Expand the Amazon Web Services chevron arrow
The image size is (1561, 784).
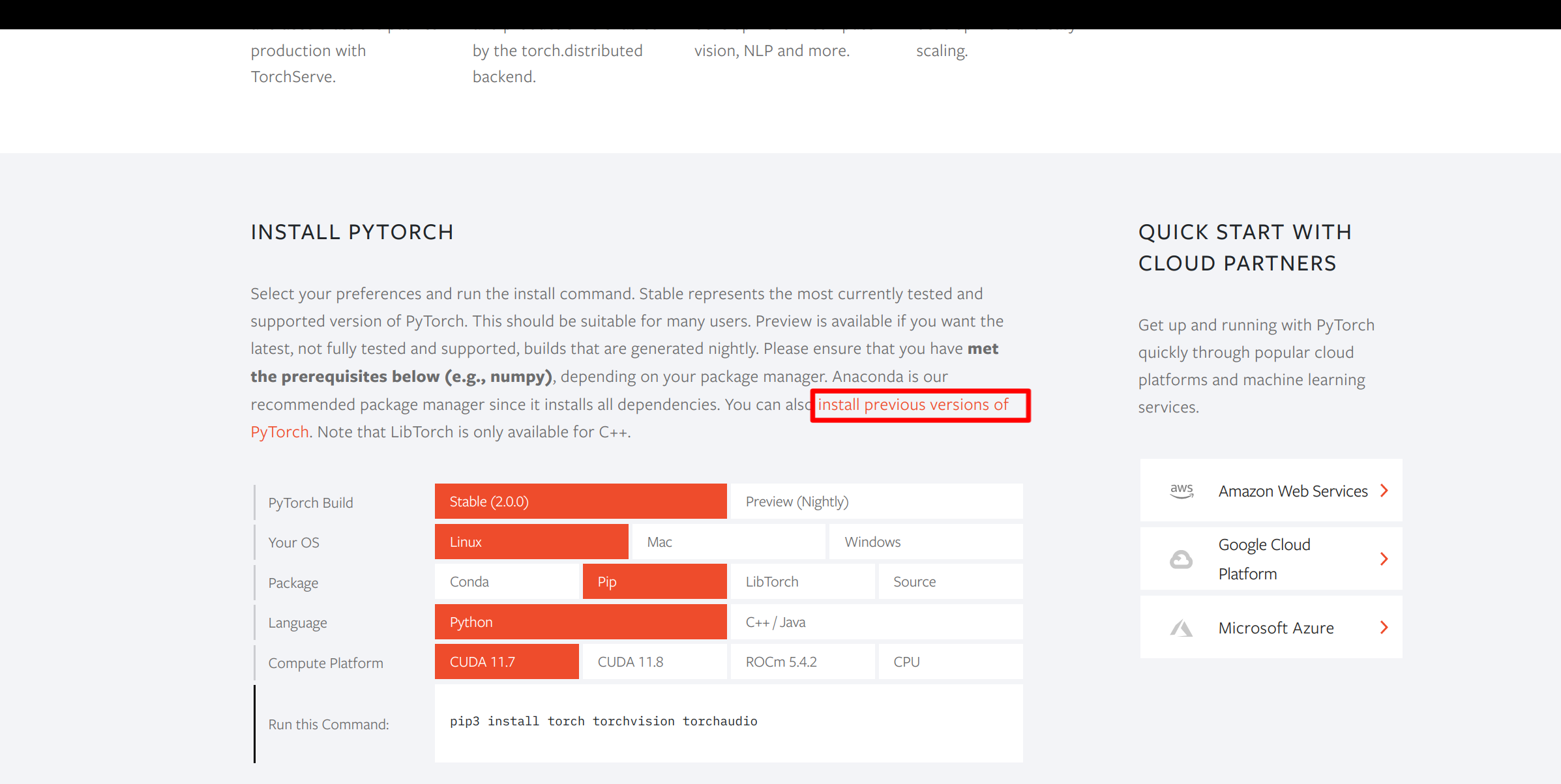1384,491
